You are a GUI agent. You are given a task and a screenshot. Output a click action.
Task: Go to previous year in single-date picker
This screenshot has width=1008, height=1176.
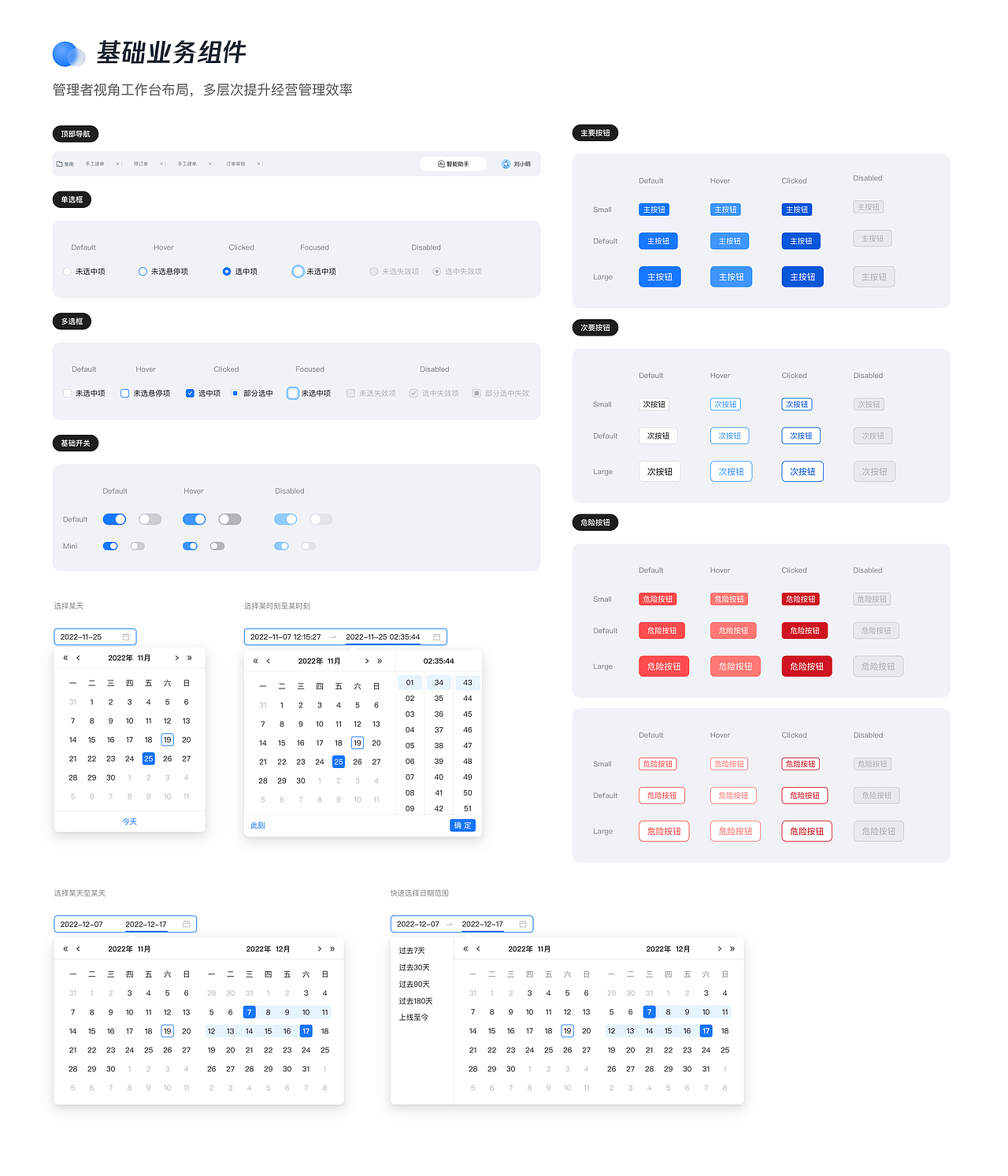pos(65,658)
